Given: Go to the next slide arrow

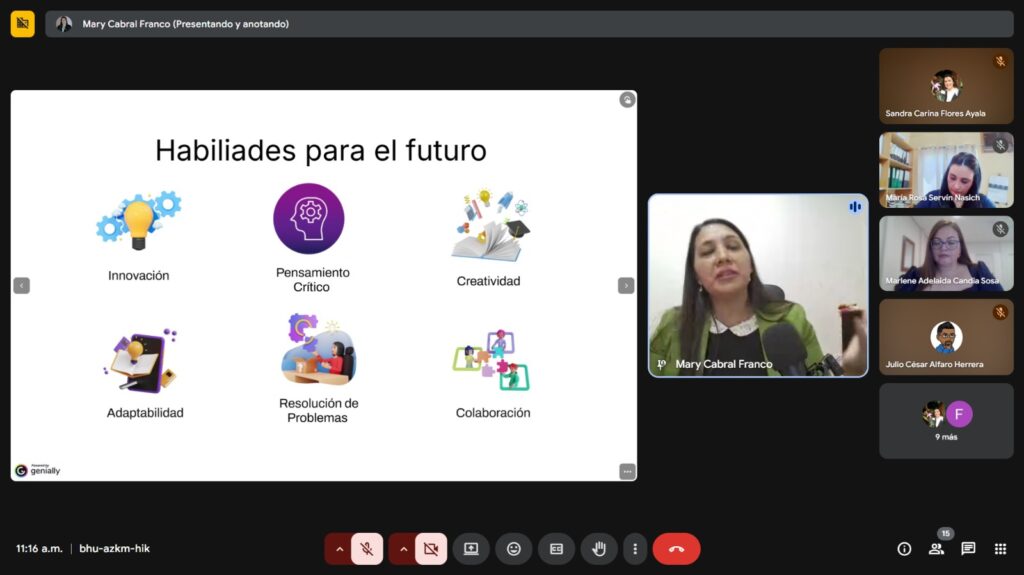Looking at the screenshot, I should pos(626,286).
